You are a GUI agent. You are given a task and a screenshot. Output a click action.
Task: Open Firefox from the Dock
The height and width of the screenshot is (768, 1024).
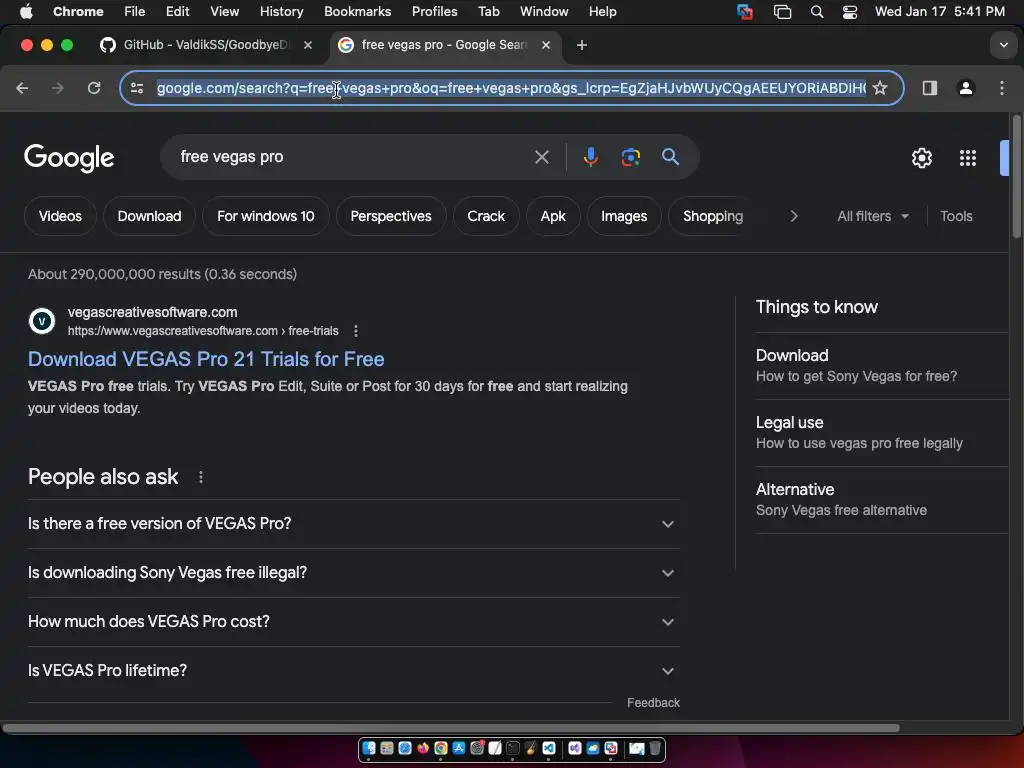423,748
